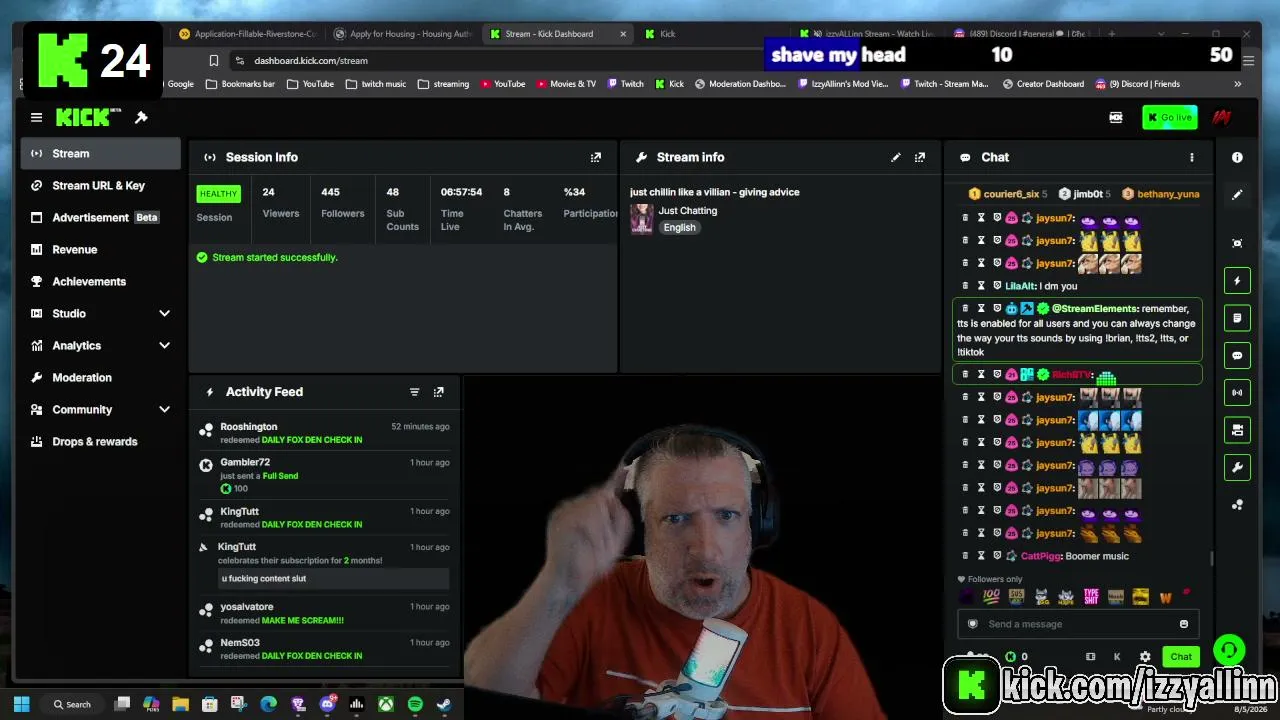Click the W emote in the emote row
Viewport: 1280px width, 720px height.
[x=1165, y=597]
